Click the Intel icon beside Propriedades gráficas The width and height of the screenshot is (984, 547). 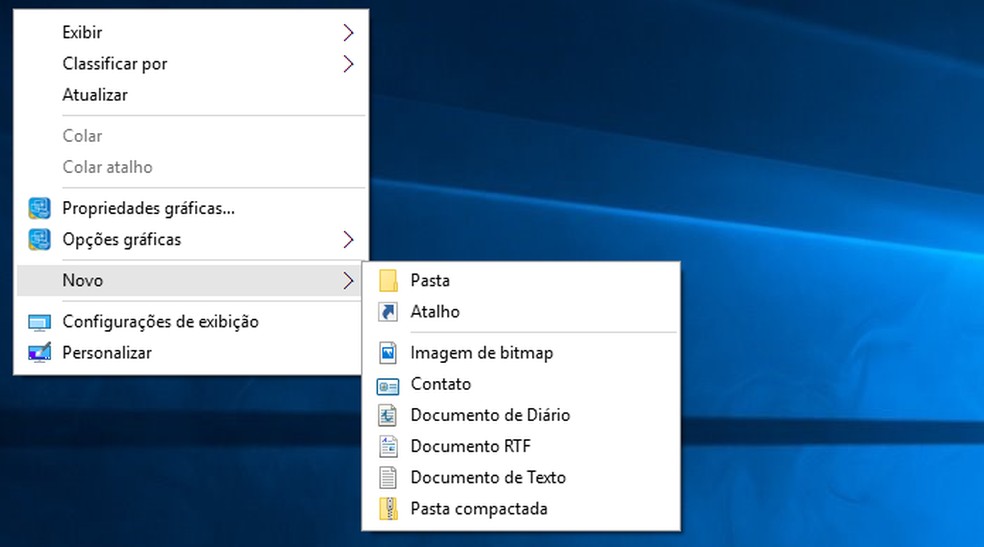(x=39, y=208)
